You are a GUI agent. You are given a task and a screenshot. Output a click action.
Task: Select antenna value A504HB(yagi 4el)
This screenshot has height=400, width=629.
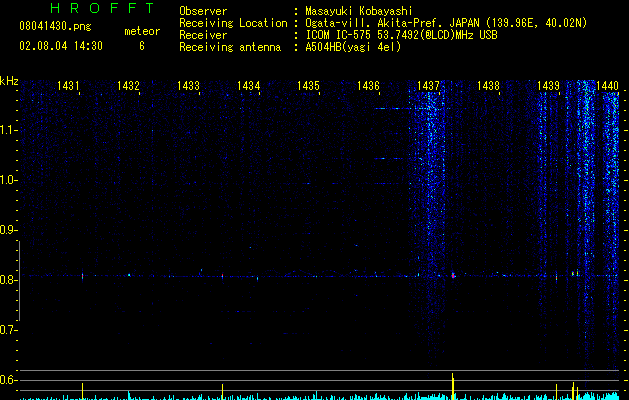point(353,47)
